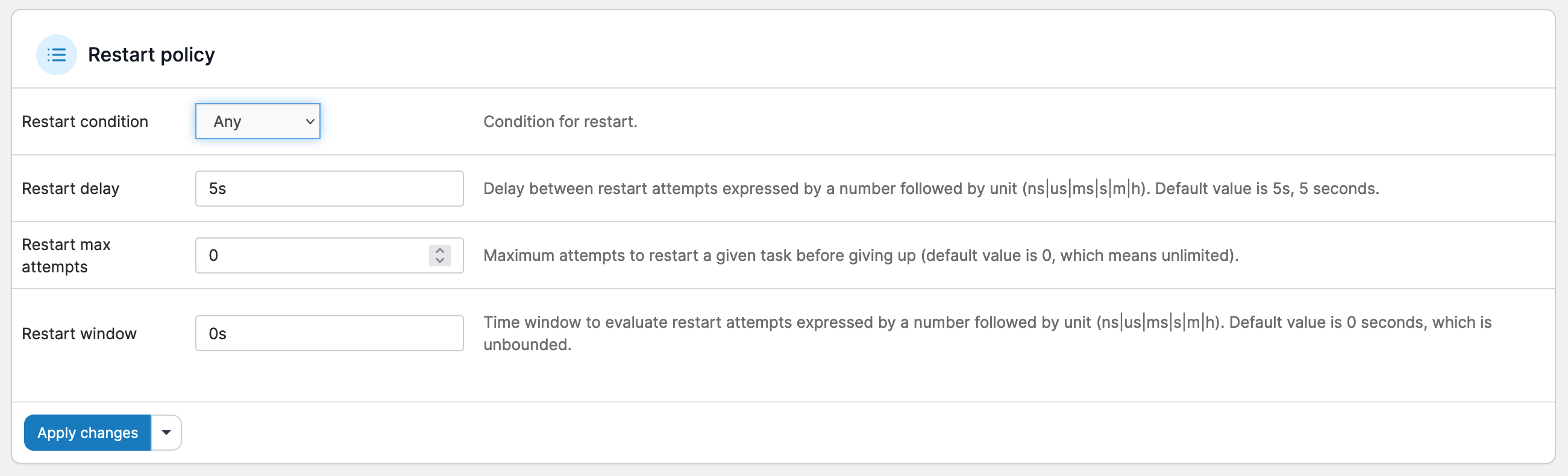Viewport: 1568px width, 476px height.
Task: Decrease Restart max attempts with down arrow
Action: [x=439, y=260]
